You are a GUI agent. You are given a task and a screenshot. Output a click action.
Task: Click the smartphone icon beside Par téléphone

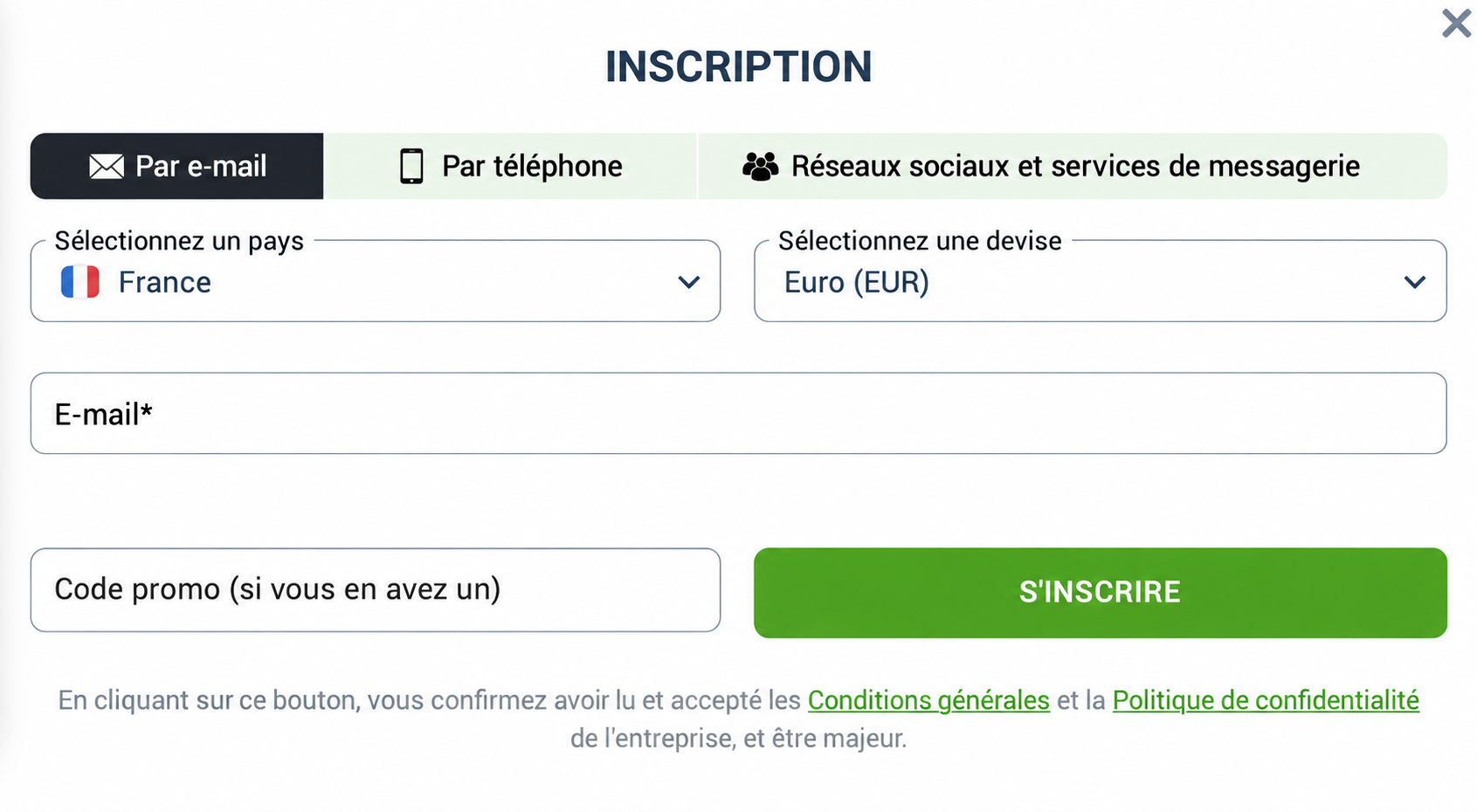coord(411,166)
